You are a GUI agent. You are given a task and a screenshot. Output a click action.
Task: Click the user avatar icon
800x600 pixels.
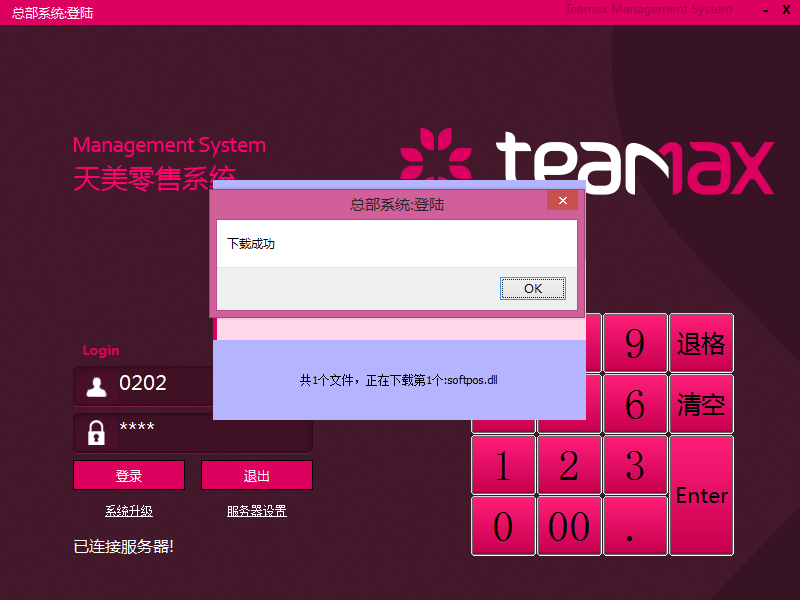click(x=96, y=387)
